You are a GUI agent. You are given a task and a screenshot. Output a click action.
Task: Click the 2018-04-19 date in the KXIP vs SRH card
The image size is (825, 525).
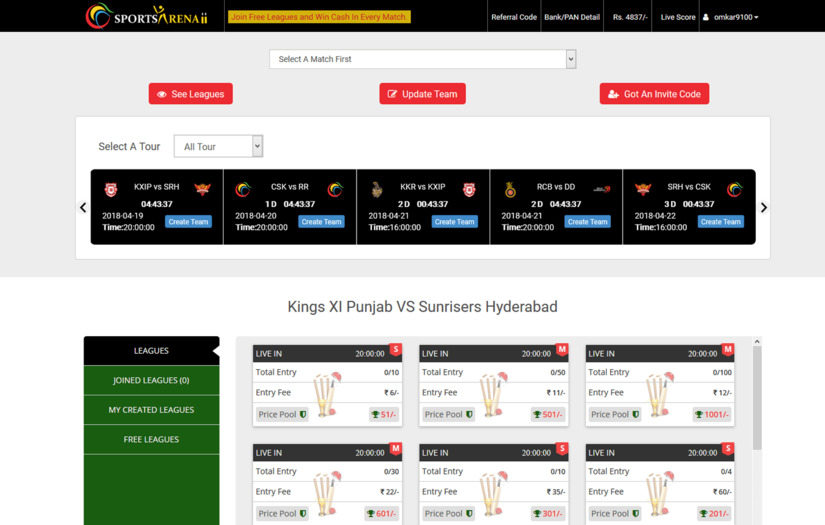[x=123, y=216]
